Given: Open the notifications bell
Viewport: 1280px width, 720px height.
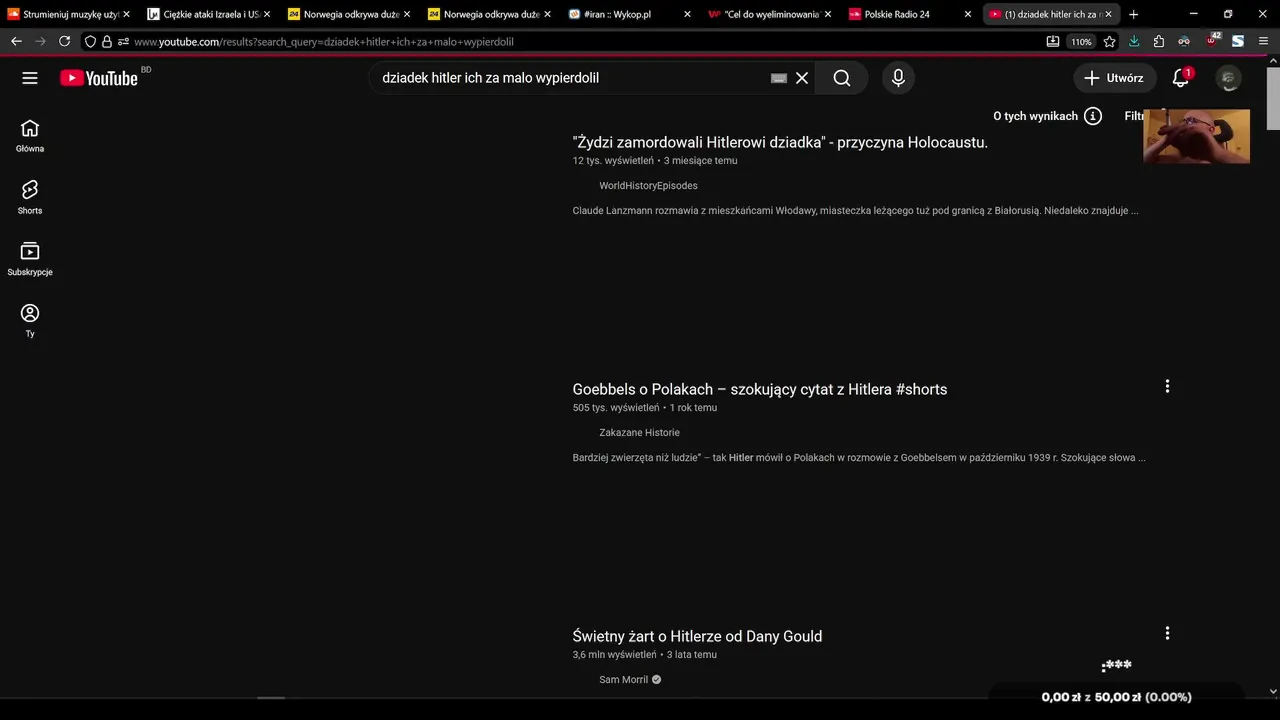Looking at the screenshot, I should click(1181, 78).
